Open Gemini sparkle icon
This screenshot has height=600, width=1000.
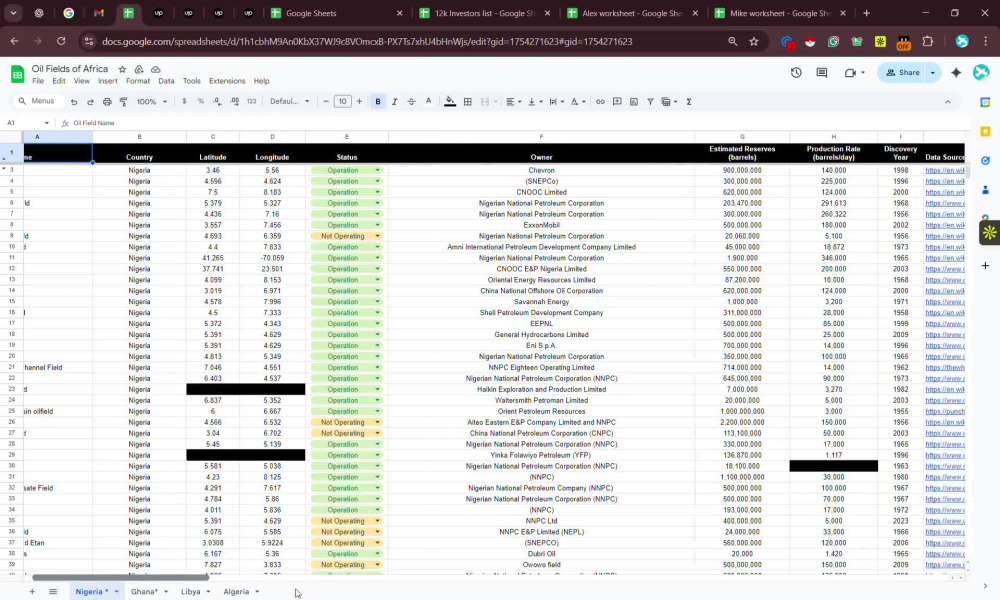pyautogui.click(x=955, y=73)
